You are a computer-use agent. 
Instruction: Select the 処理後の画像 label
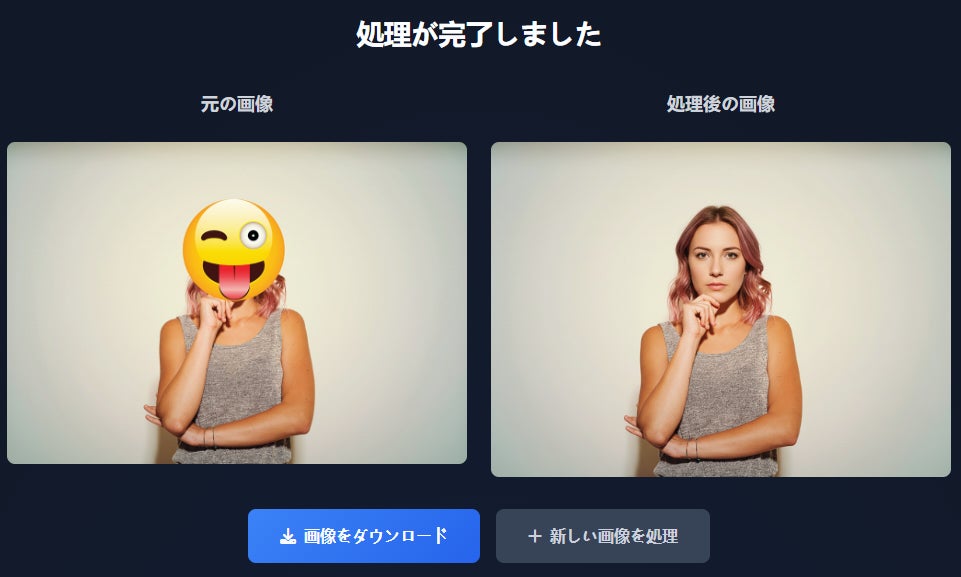click(721, 104)
